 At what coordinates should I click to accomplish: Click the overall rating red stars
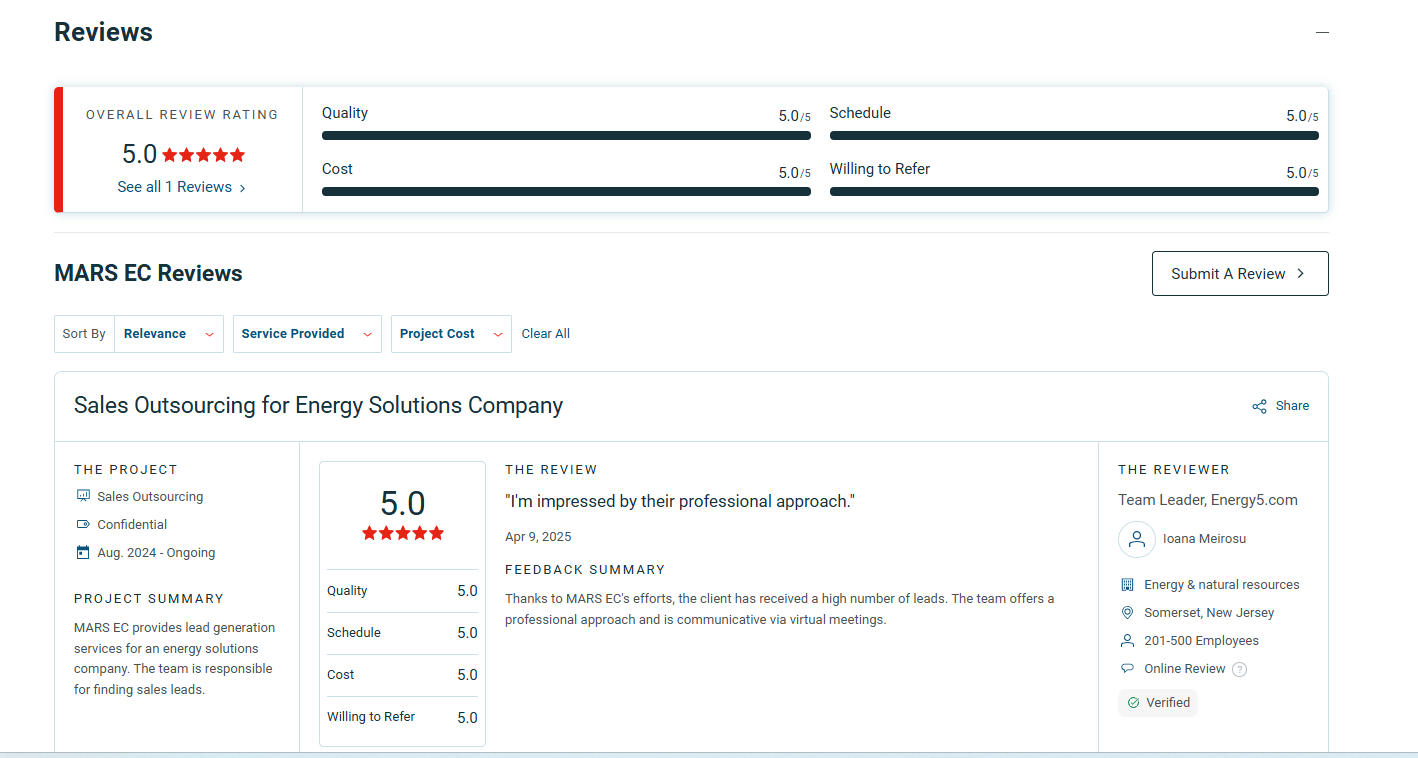(203, 155)
